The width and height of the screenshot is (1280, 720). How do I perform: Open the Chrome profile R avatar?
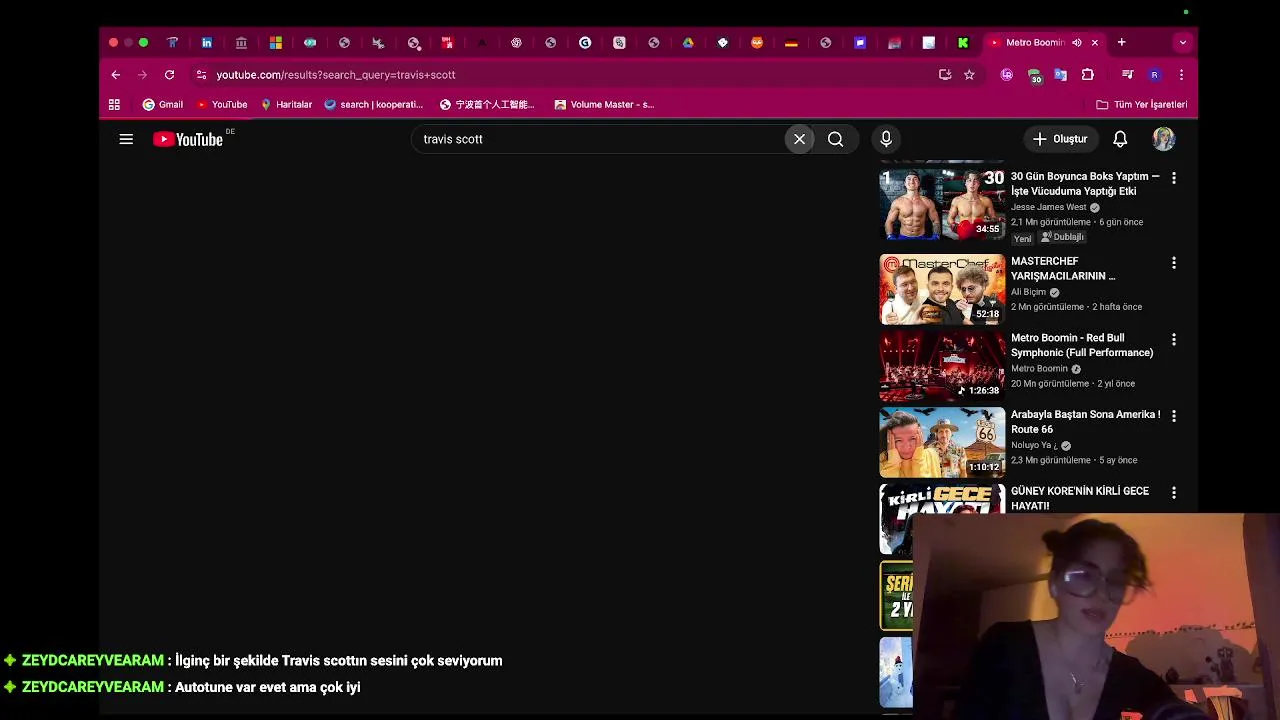coord(1154,75)
